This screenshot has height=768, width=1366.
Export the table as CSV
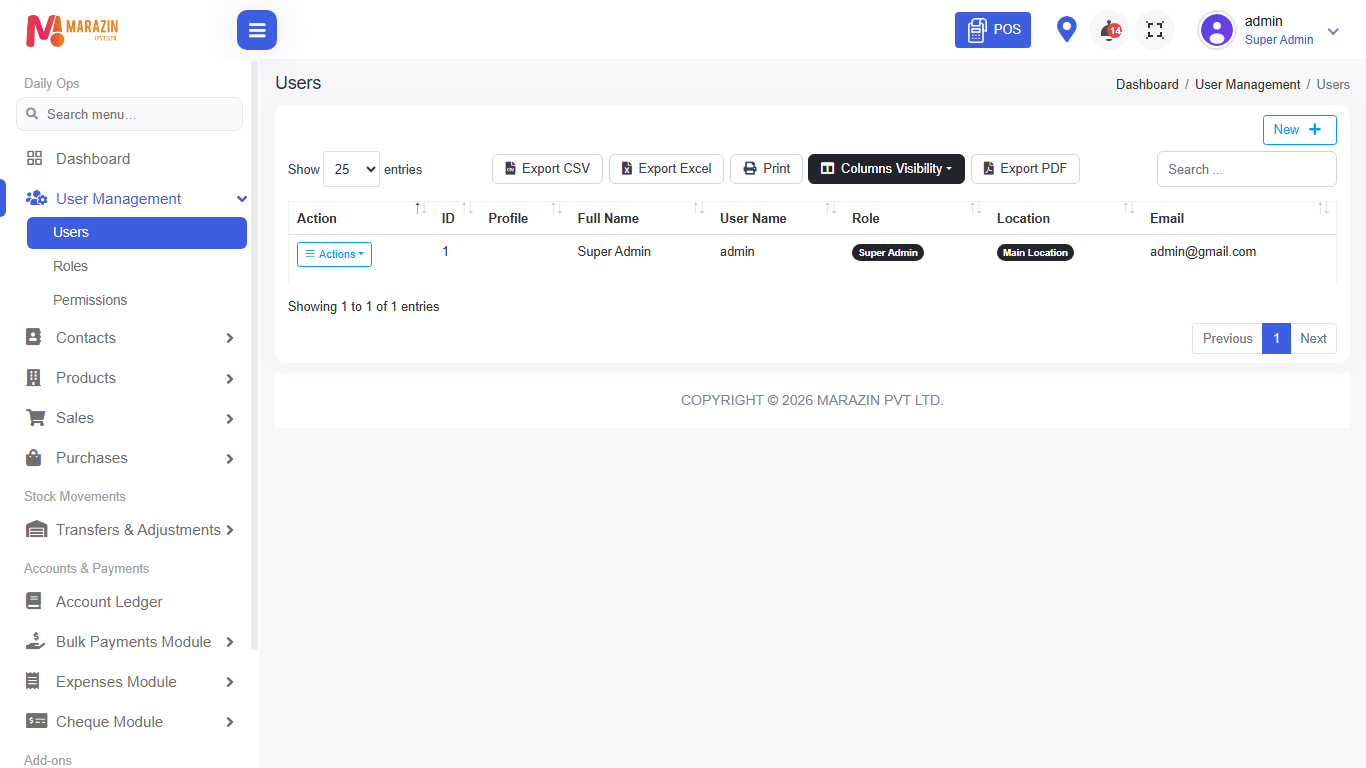tap(547, 169)
